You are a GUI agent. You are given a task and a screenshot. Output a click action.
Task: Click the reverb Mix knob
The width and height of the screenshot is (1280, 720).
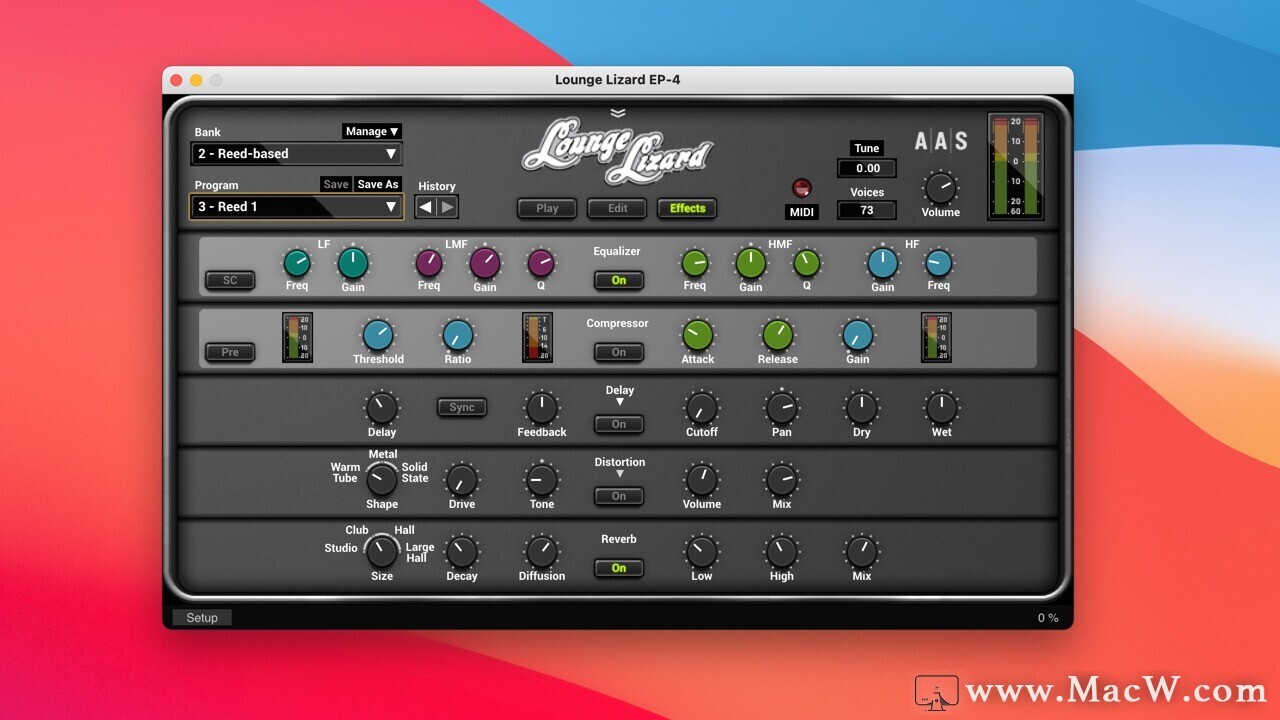pyautogui.click(x=862, y=552)
